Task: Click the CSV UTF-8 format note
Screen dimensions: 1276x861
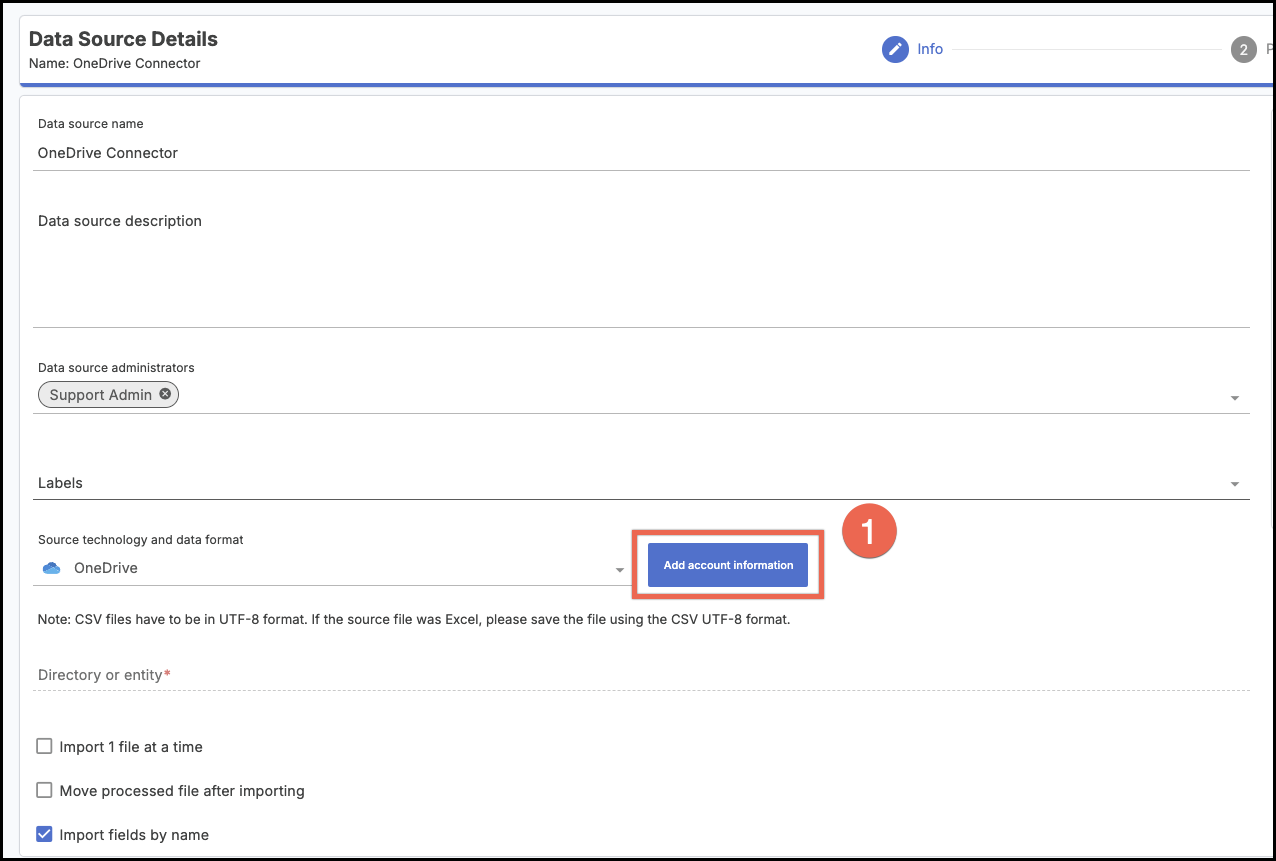Action: tap(414, 619)
